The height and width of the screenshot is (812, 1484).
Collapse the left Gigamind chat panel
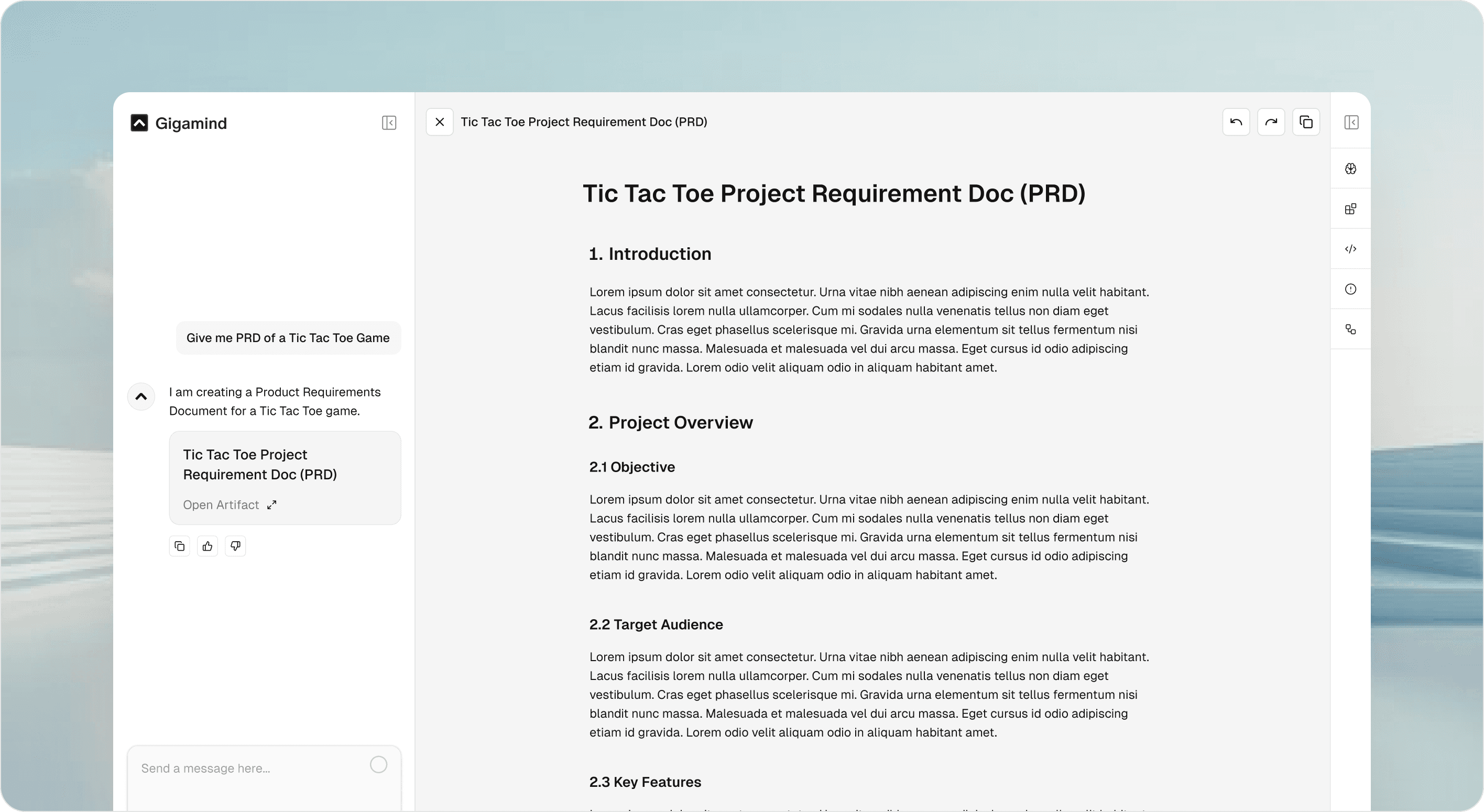pyautogui.click(x=389, y=123)
